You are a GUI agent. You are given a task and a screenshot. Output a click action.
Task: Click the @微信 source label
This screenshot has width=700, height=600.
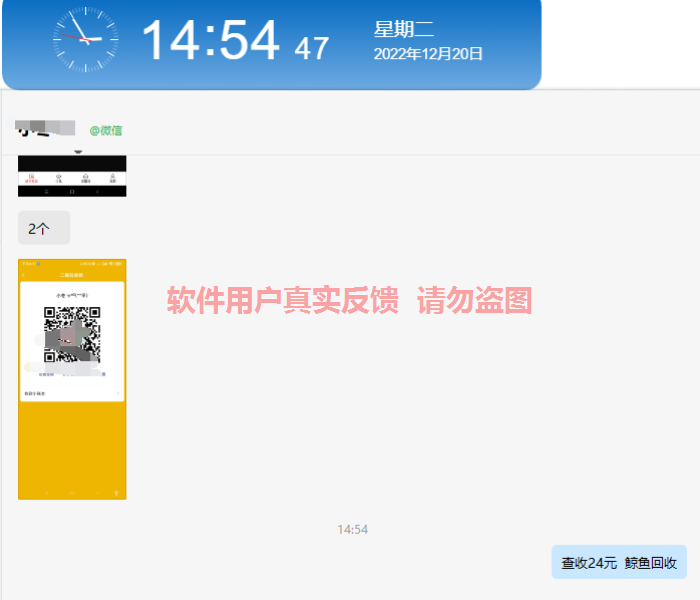click(x=106, y=130)
